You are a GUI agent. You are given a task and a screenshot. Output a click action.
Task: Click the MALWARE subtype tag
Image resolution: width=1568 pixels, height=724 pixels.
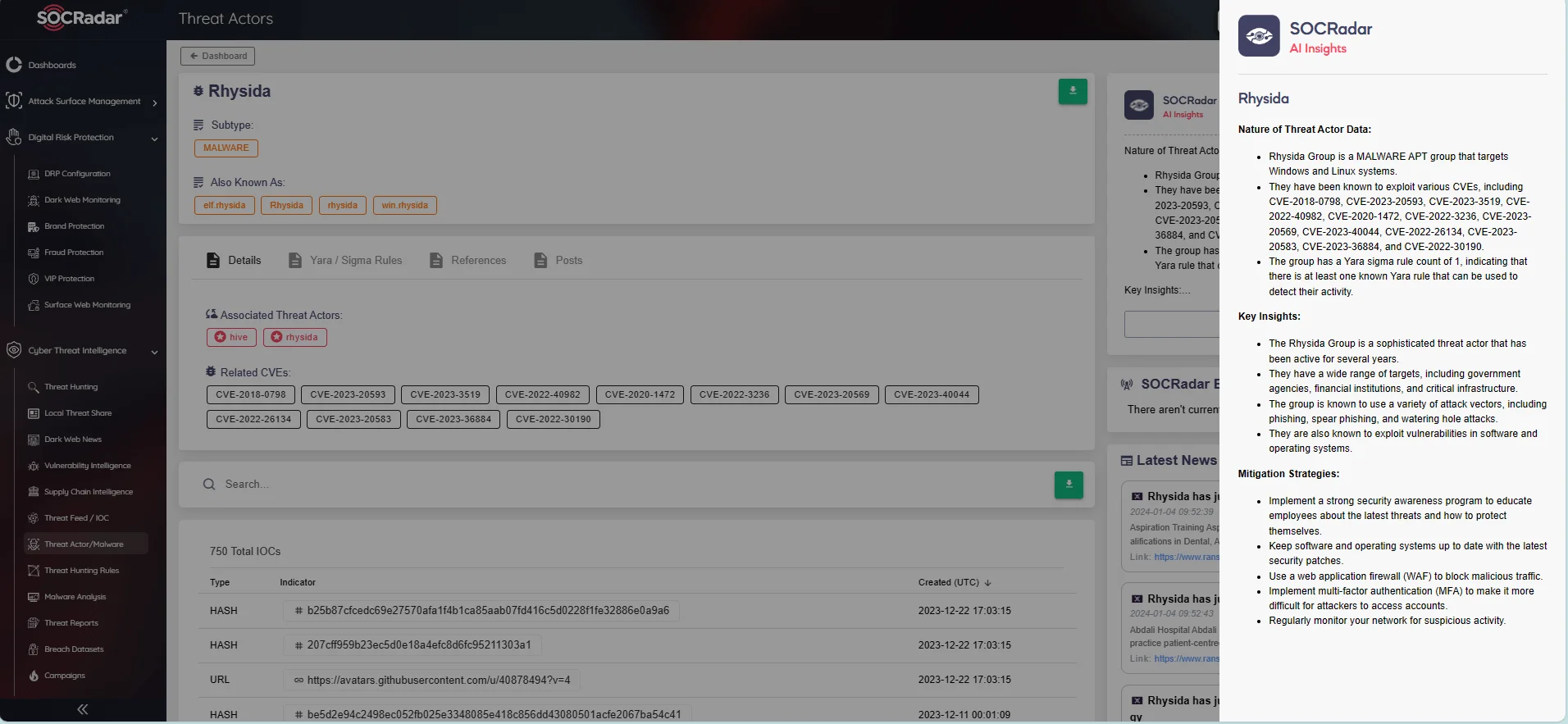[x=226, y=148]
